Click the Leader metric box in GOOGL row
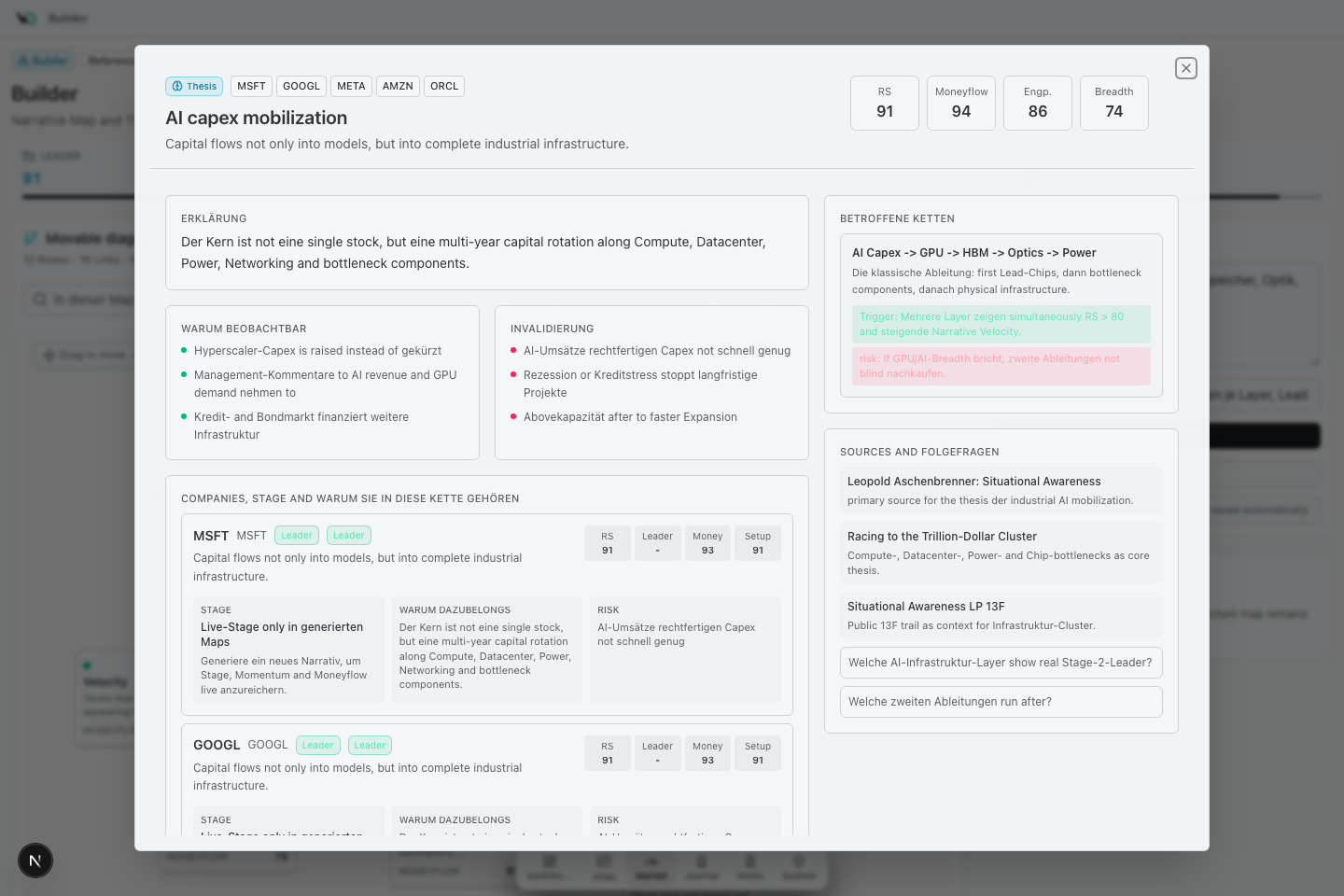The width and height of the screenshot is (1344, 896). point(657,753)
